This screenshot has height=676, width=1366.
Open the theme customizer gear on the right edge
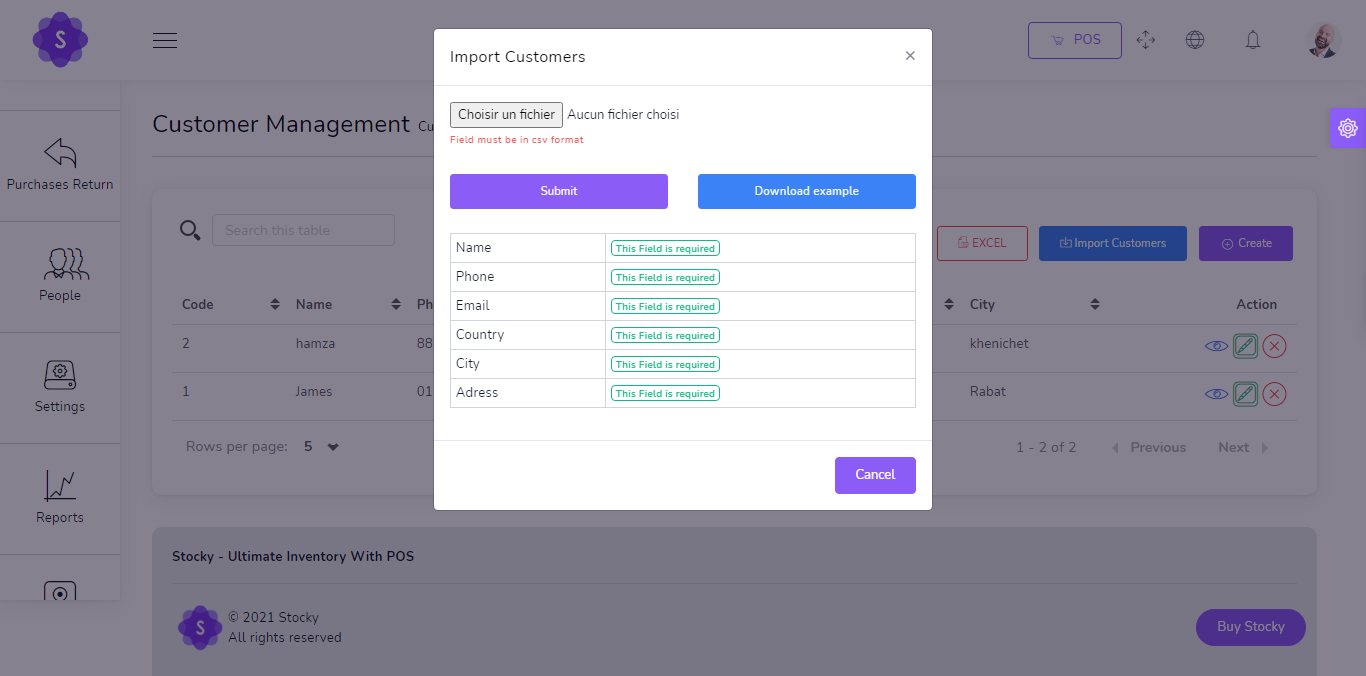click(x=1348, y=127)
